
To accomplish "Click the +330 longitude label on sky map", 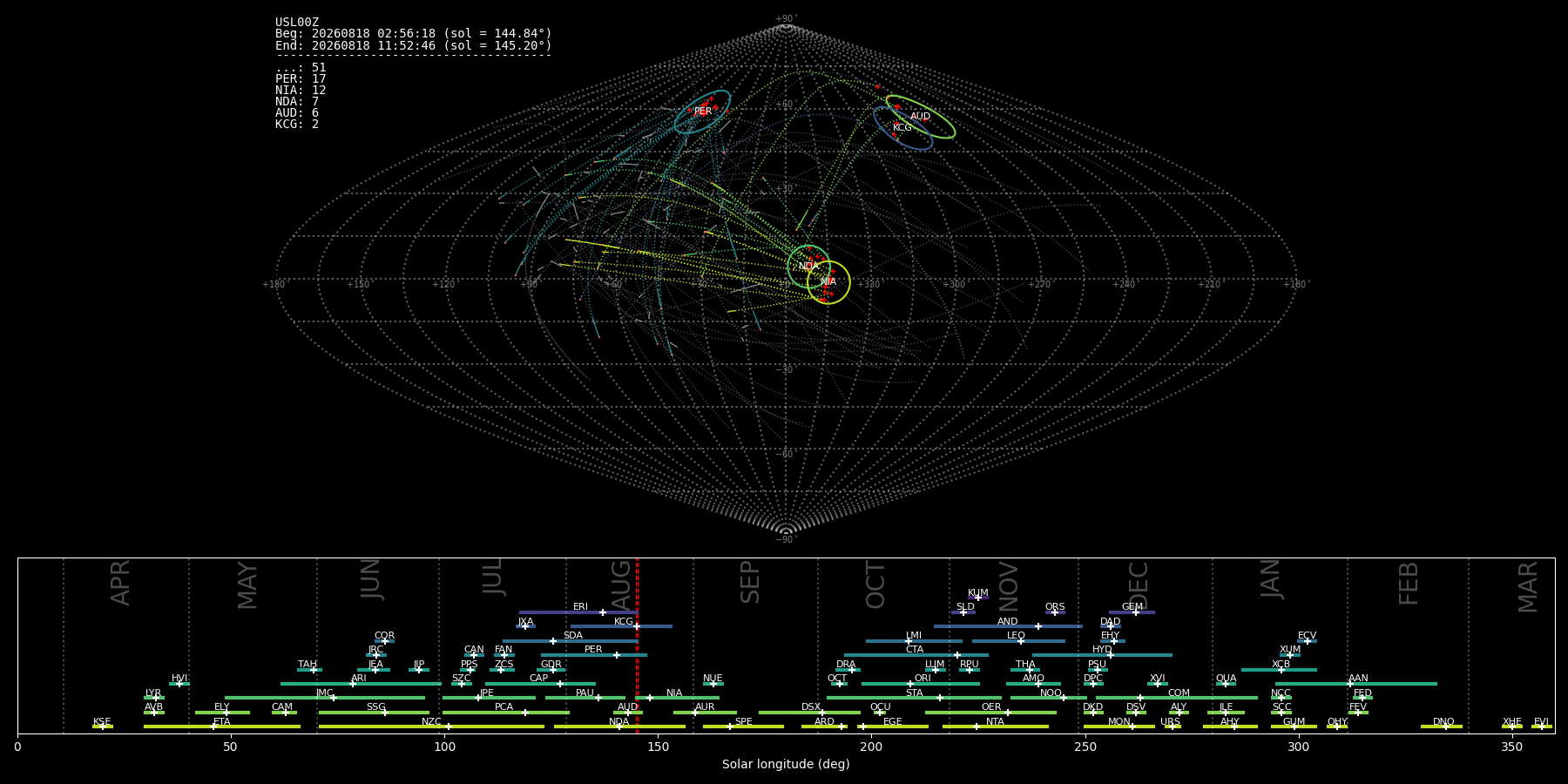I will (x=868, y=285).
